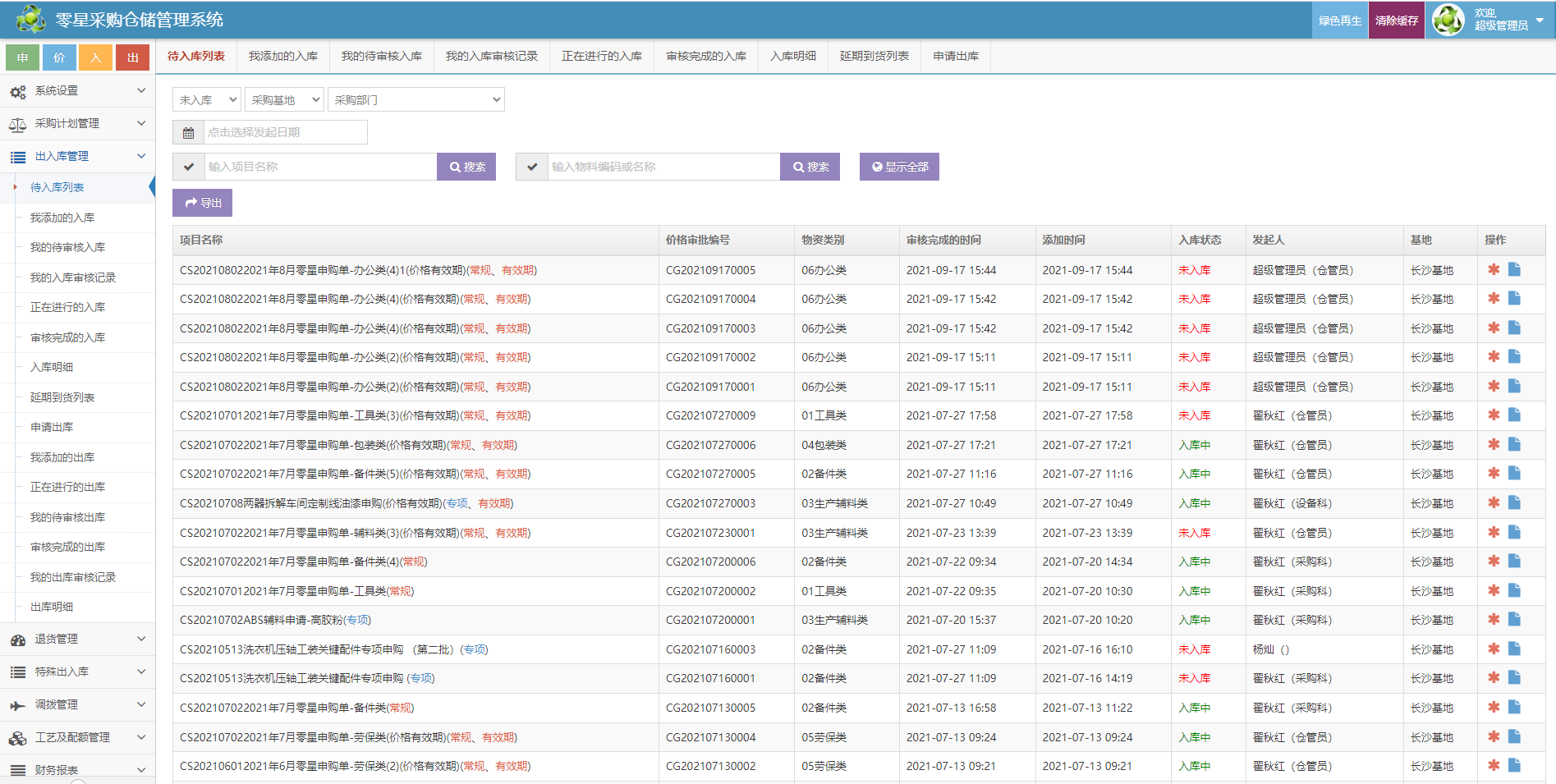Click red asterisk icon for CG202107270005 row
Image resolution: width=1556 pixels, height=784 pixels.
pos(1494,473)
